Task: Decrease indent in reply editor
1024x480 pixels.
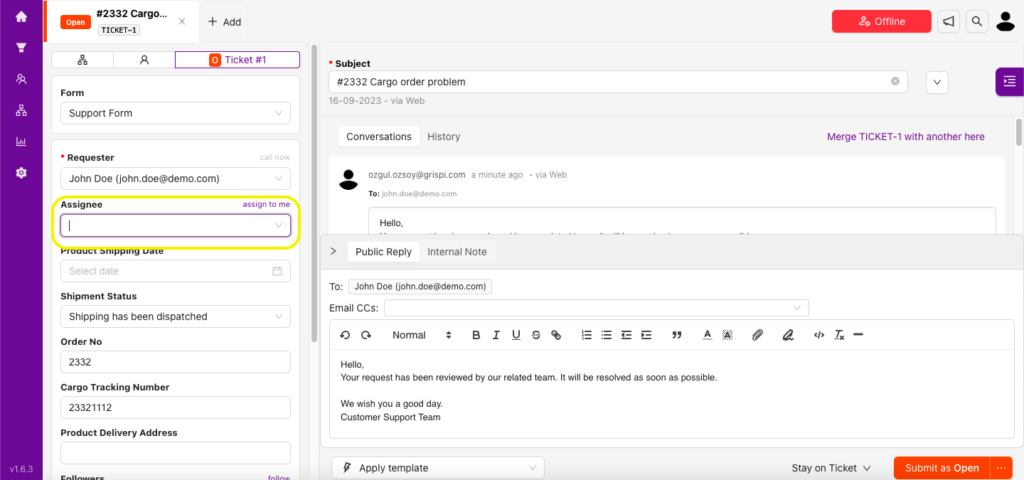Action: coord(626,335)
